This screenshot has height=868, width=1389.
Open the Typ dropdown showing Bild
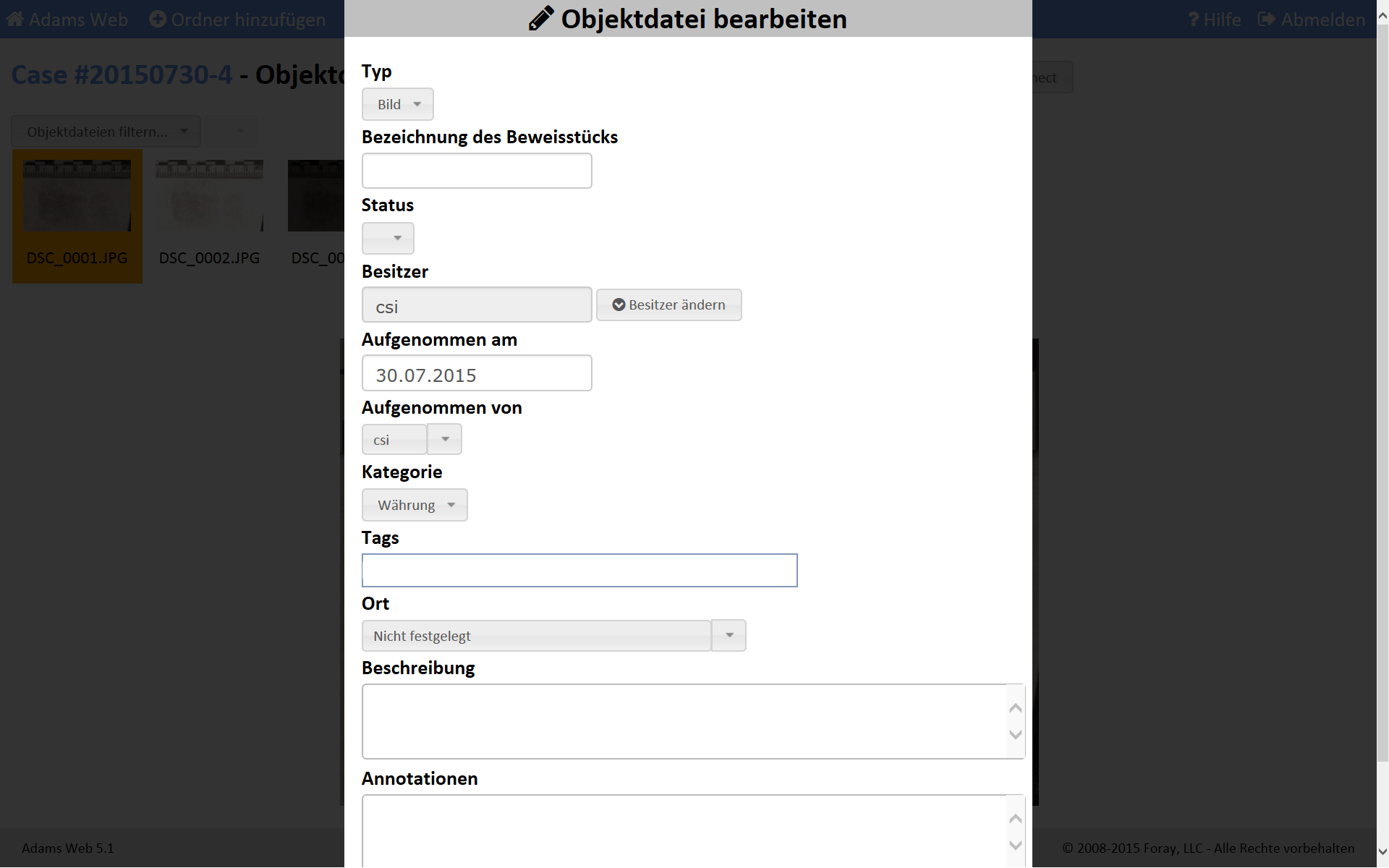coord(398,104)
